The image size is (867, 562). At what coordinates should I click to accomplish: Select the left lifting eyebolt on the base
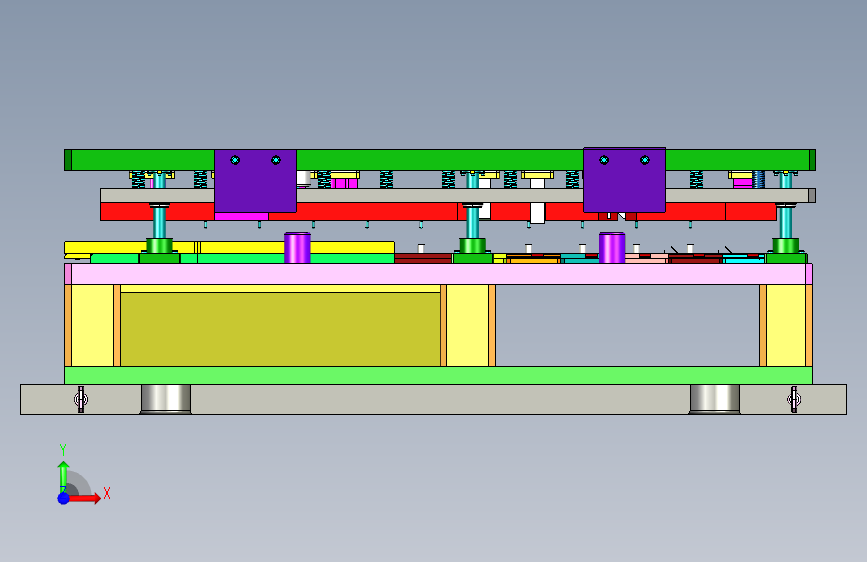[x=81, y=399]
